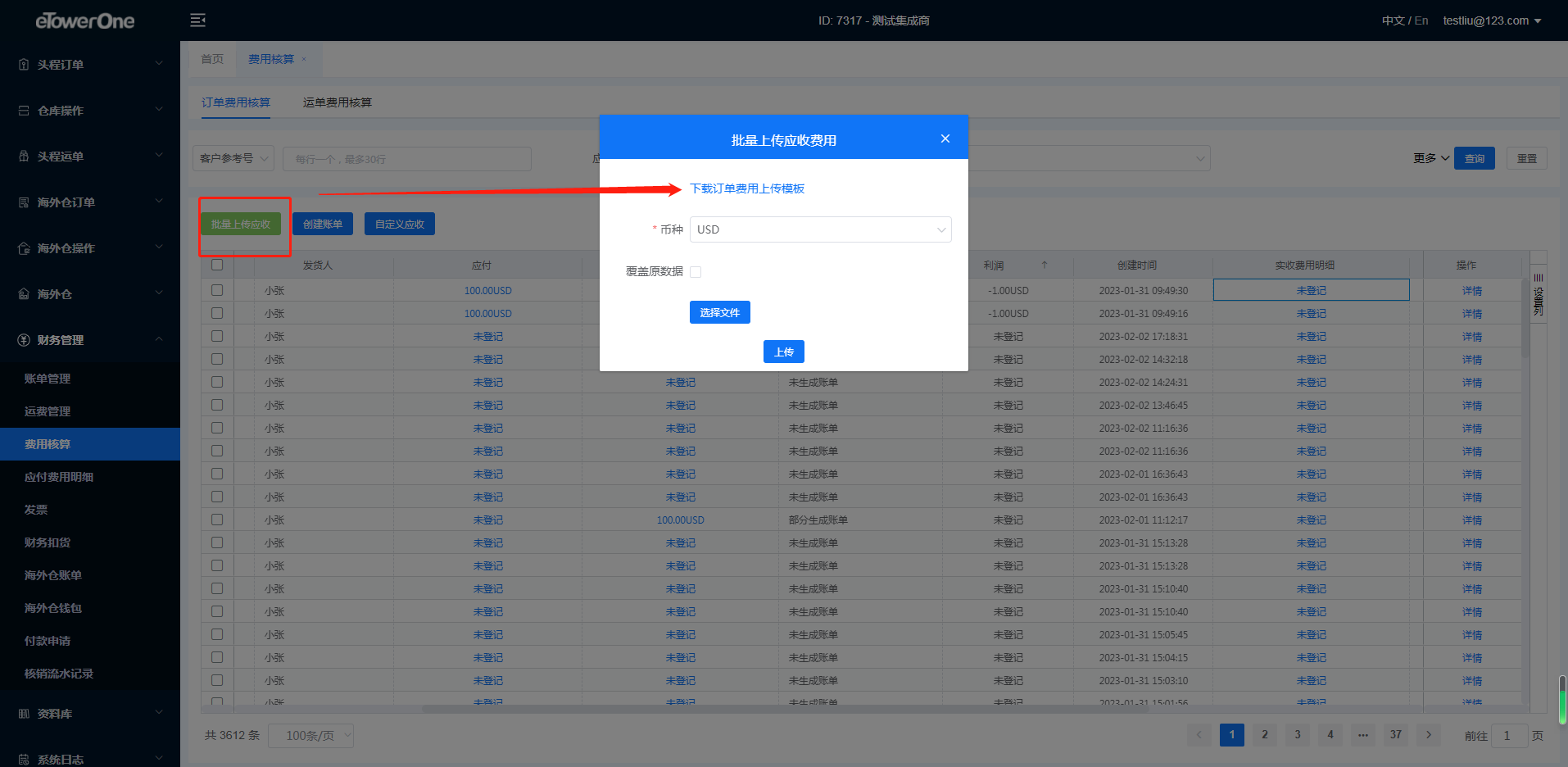Check the row created 2023-02-01 11:12:17
1568x767 pixels.
coord(217,520)
